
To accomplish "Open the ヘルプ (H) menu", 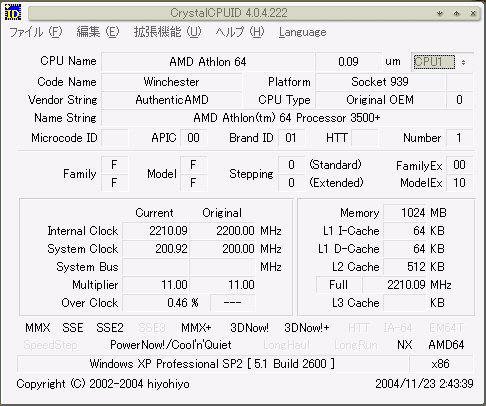I will [240, 32].
